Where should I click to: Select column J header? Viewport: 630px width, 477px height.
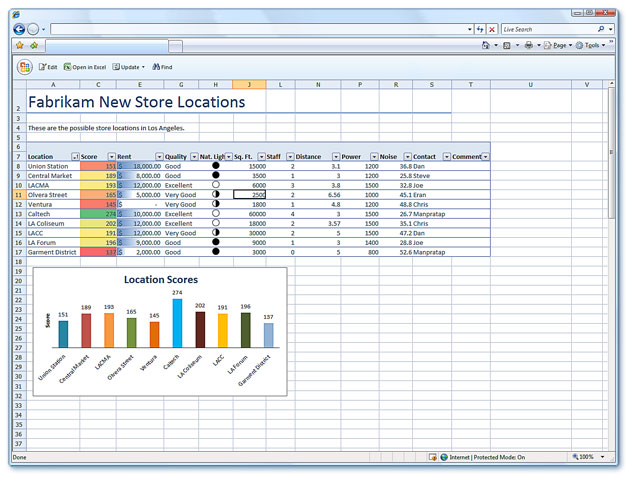[x=249, y=84]
